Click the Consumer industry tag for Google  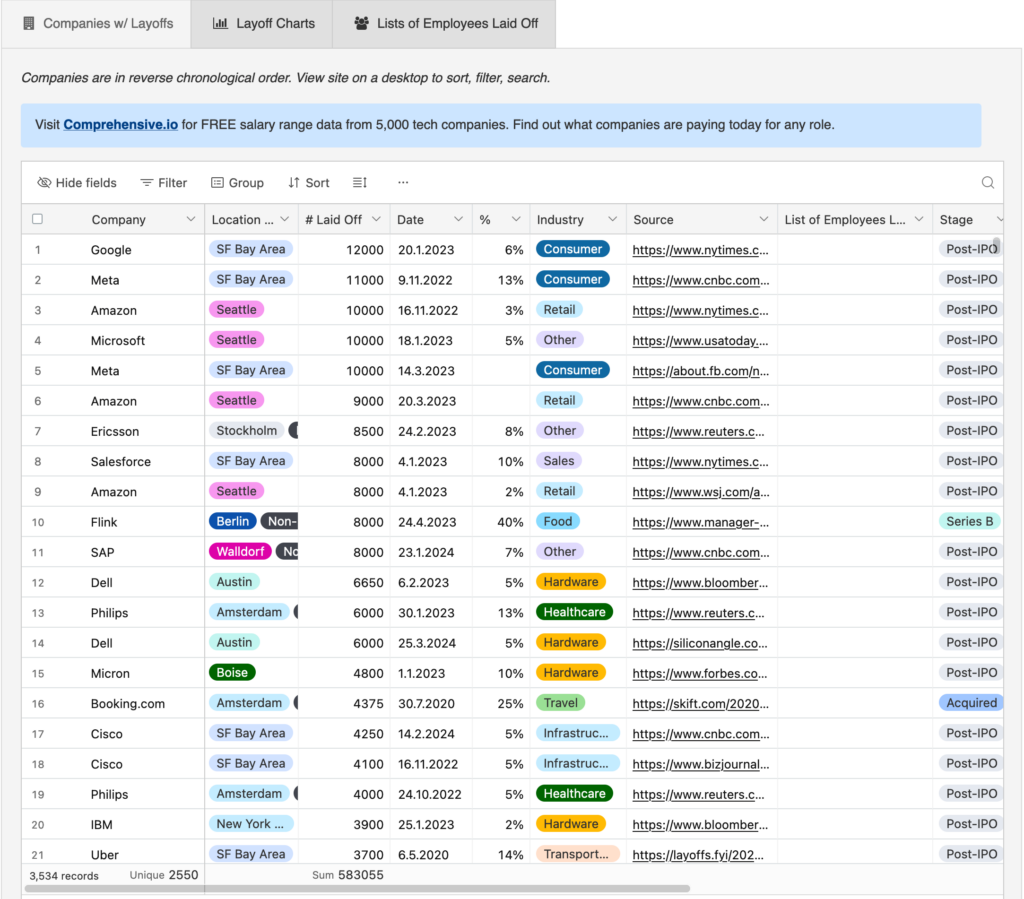[572, 249]
